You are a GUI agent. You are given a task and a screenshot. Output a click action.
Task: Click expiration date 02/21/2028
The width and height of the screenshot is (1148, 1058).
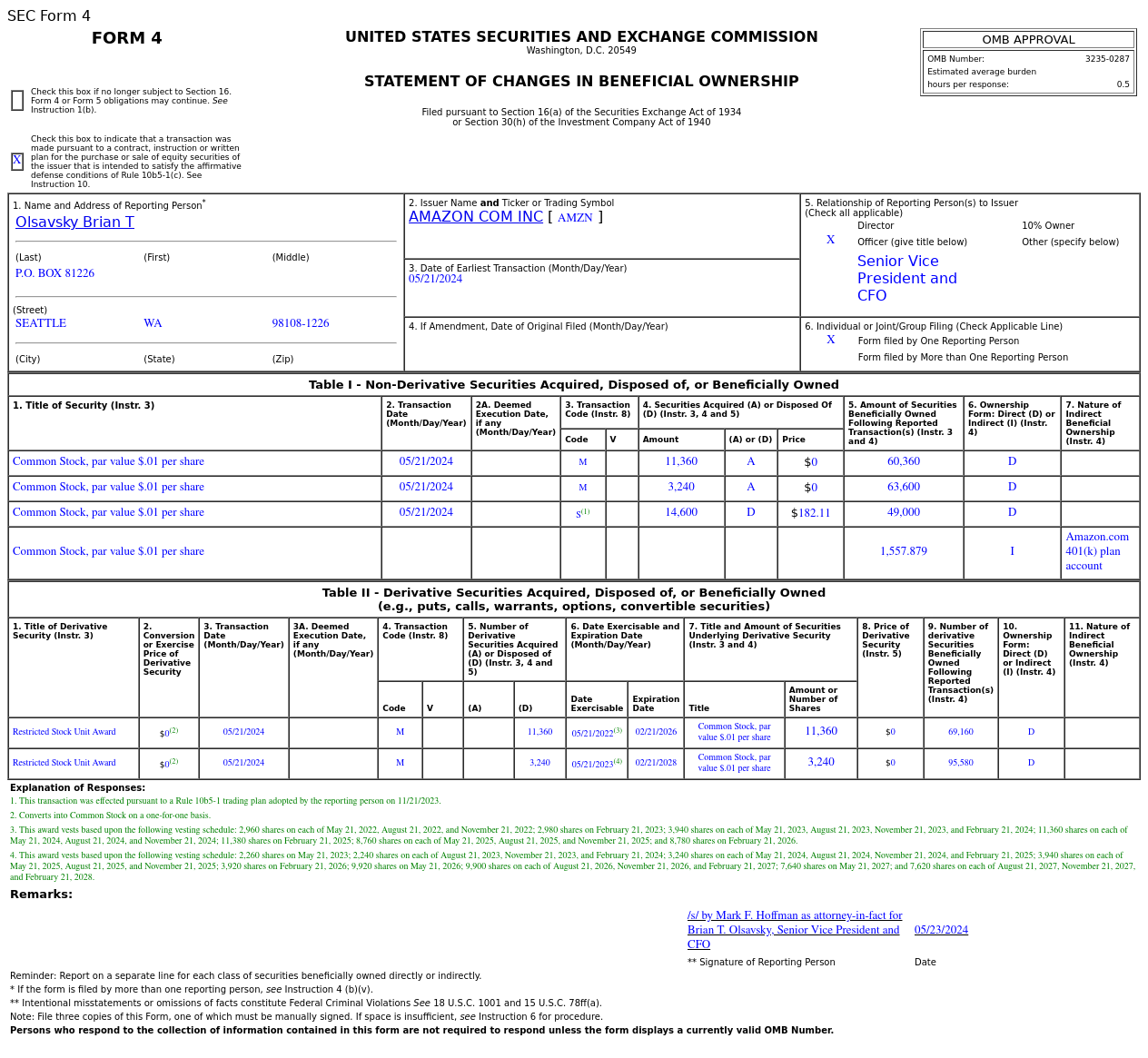[656, 763]
